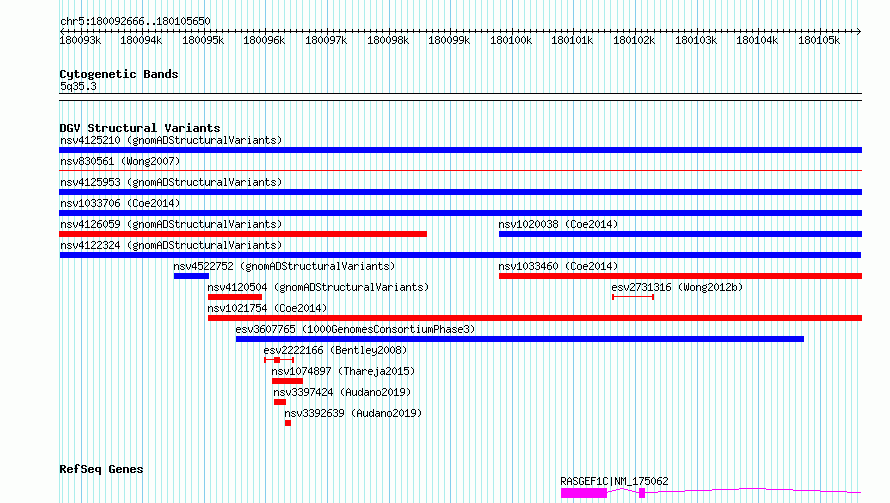Select the short red nsv4120504 bar

(235, 297)
